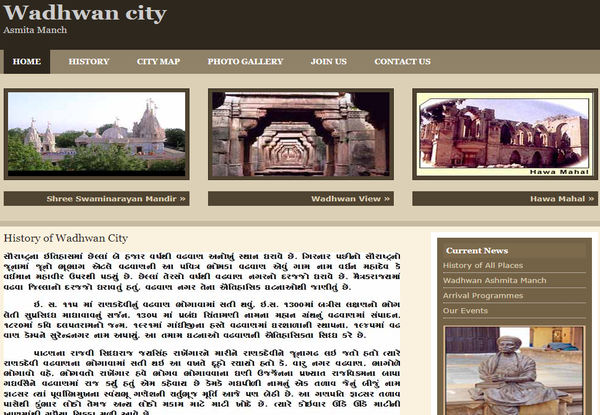600x415 pixels.
Task: Click the Wadhwan View » button
Action: pyautogui.click(x=301, y=199)
